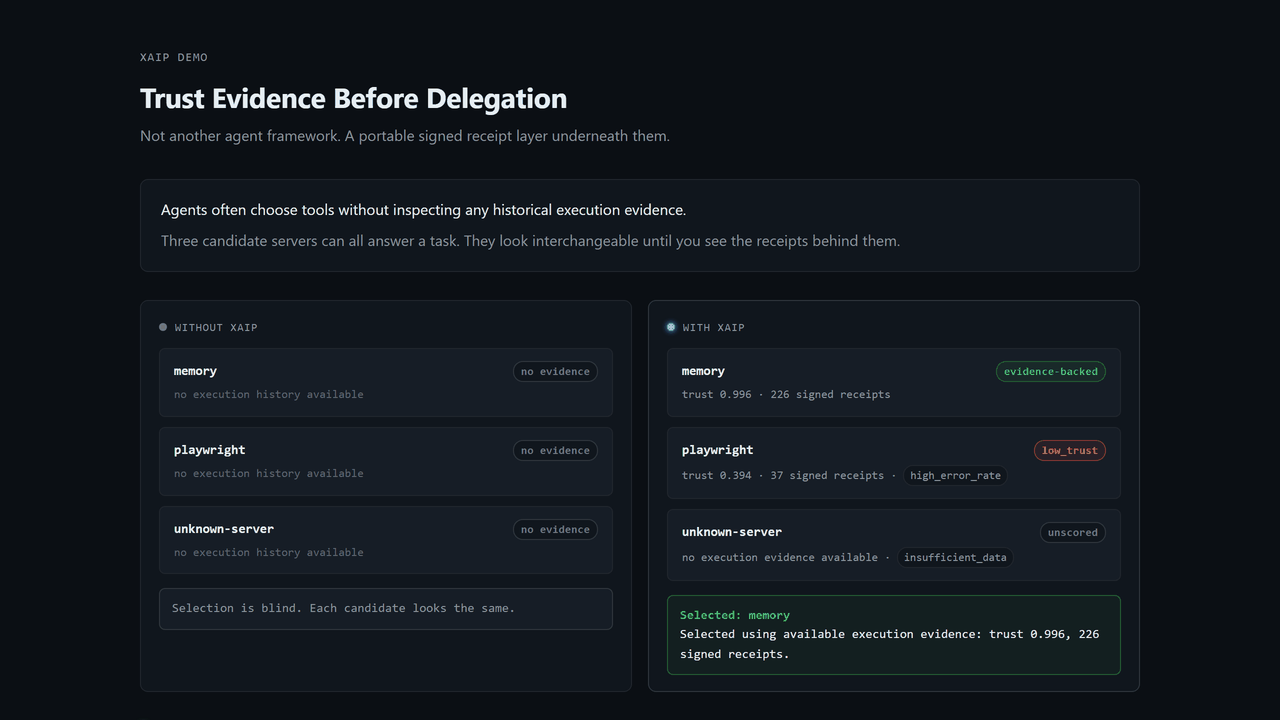1280x720 pixels.
Task: Click the "Trust Evidence Before Delegation" heading
Action: [353, 99]
